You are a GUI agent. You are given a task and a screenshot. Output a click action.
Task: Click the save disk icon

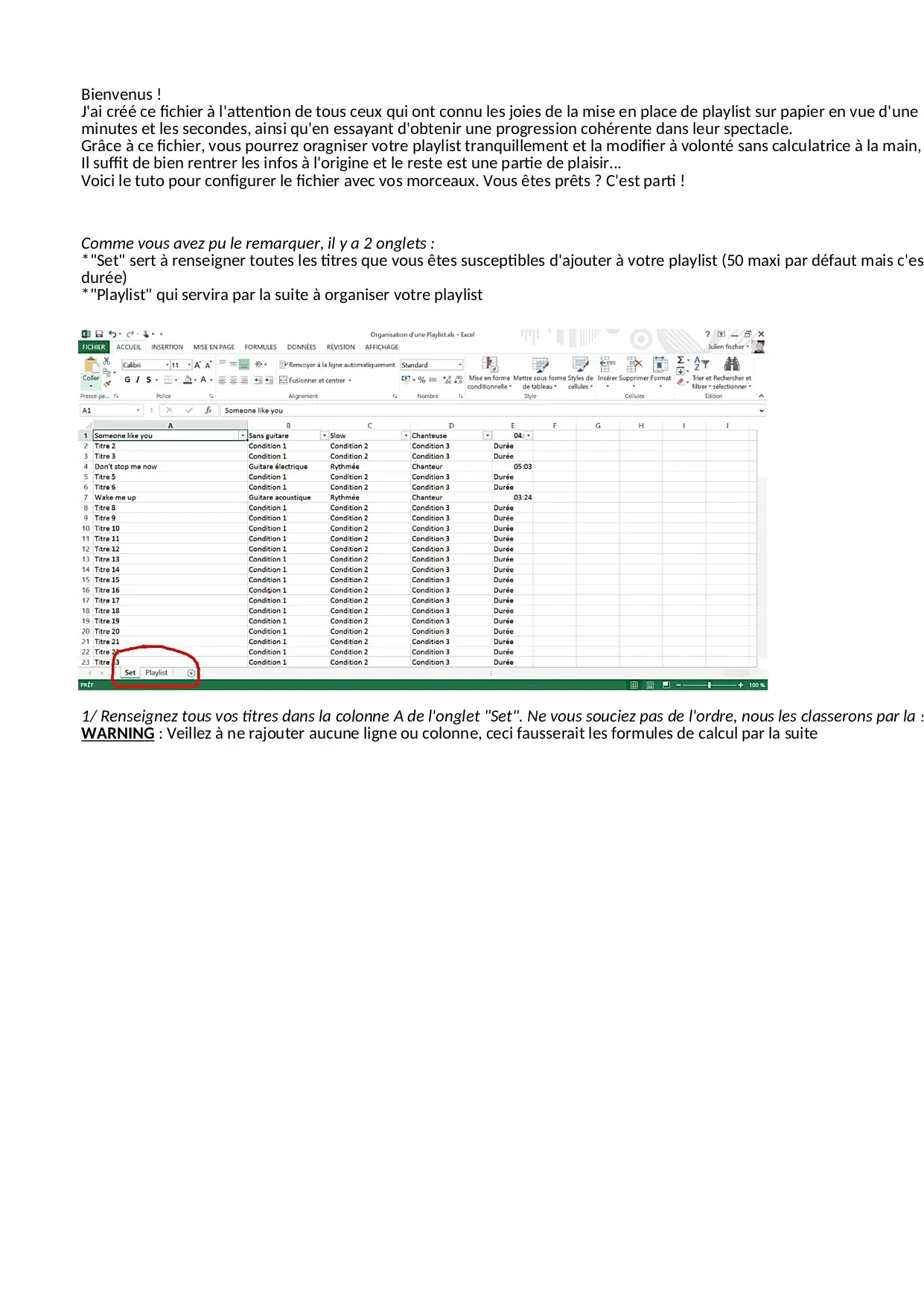[x=99, y=334]
